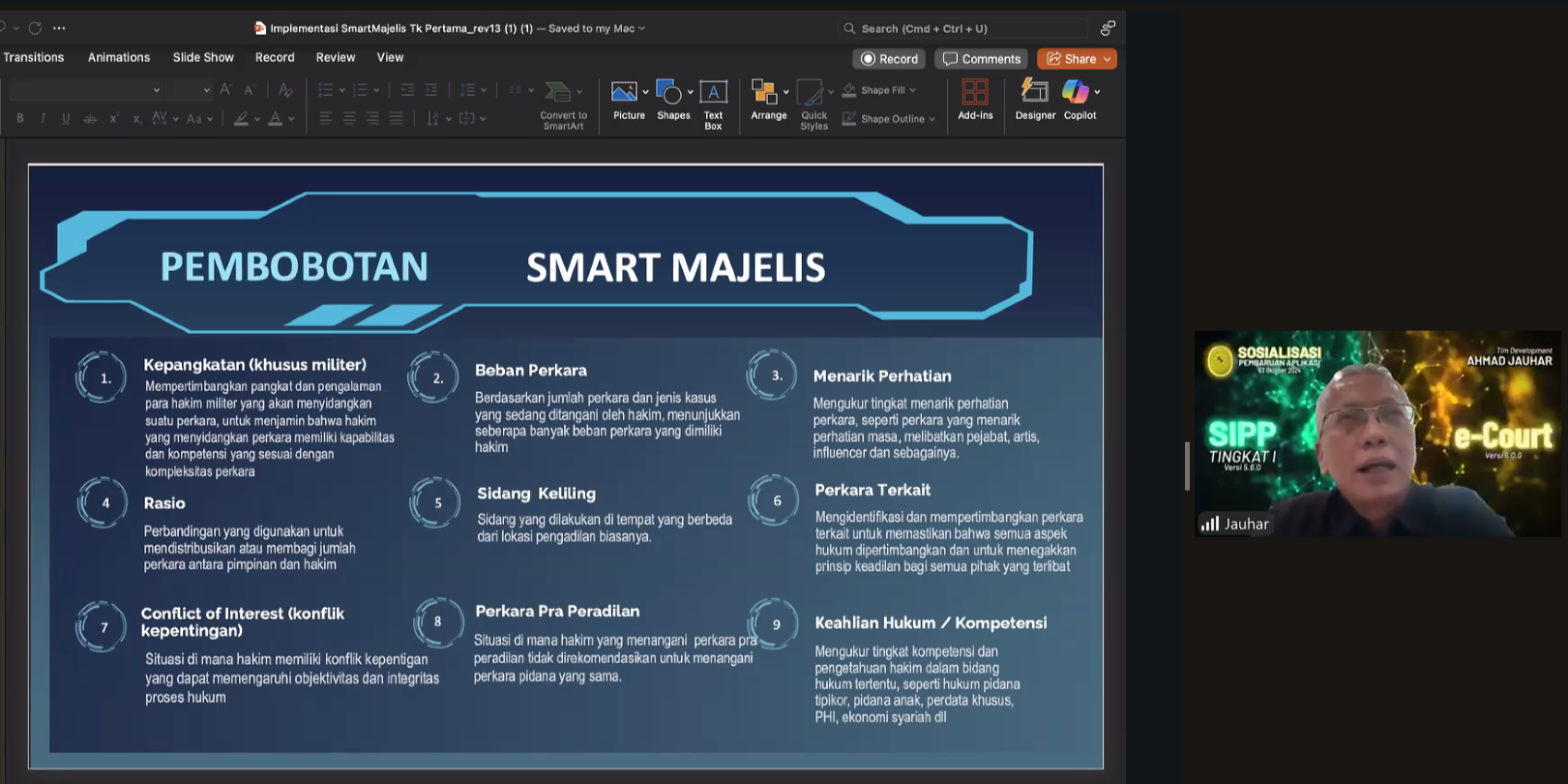Click the font color button
The width and height of the screenshot is (1568, 784).
point(276,118)
